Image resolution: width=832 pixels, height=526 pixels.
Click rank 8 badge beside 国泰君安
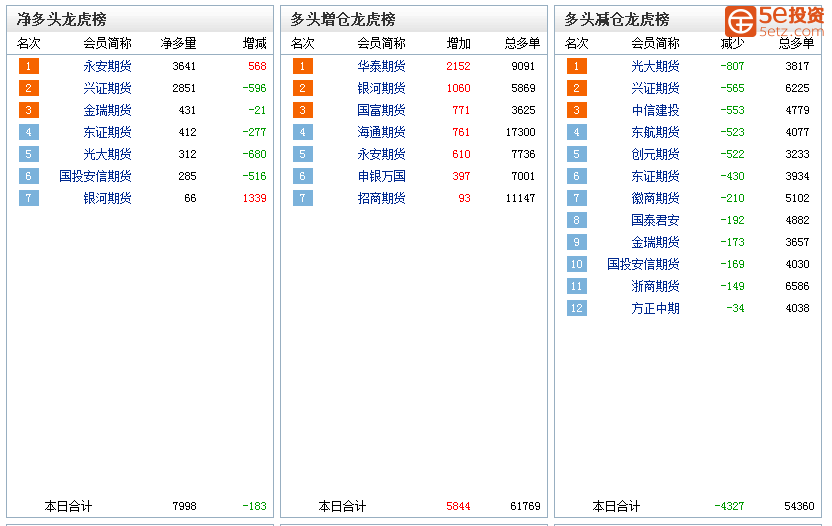pyautogui.click(x=577, y=220)
